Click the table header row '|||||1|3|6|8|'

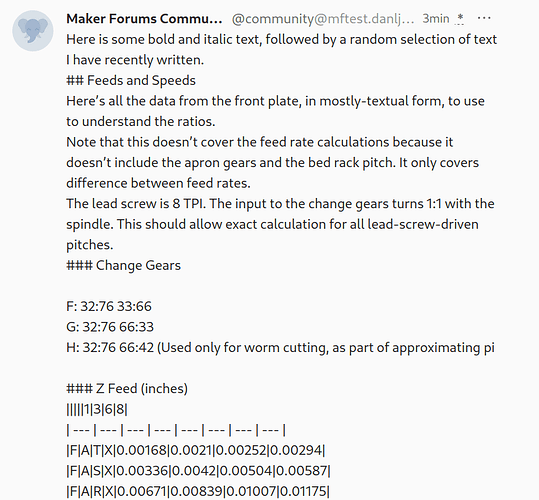point(97,409)
